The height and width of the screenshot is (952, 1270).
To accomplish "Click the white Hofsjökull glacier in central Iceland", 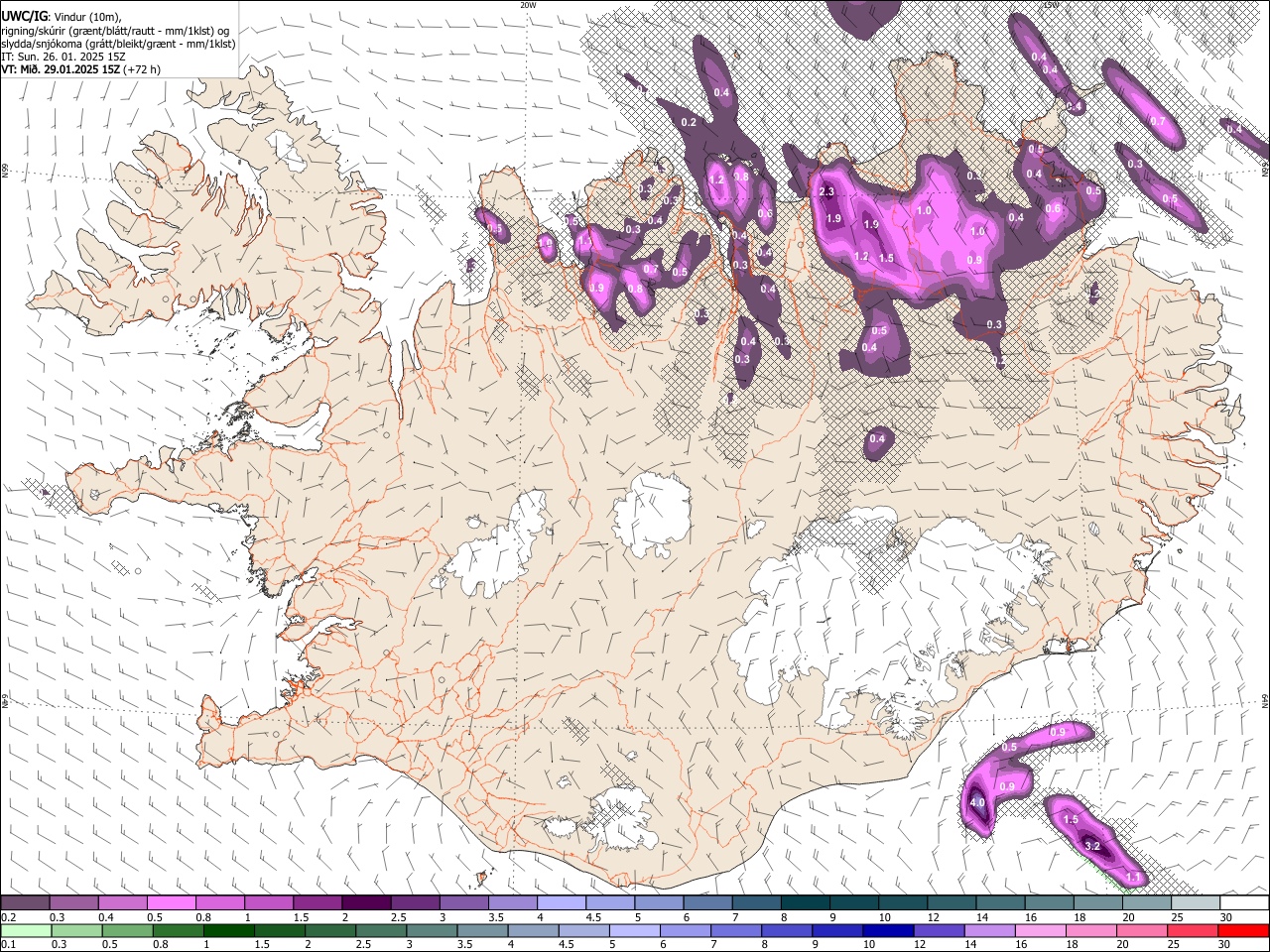I will pos(652,515).
